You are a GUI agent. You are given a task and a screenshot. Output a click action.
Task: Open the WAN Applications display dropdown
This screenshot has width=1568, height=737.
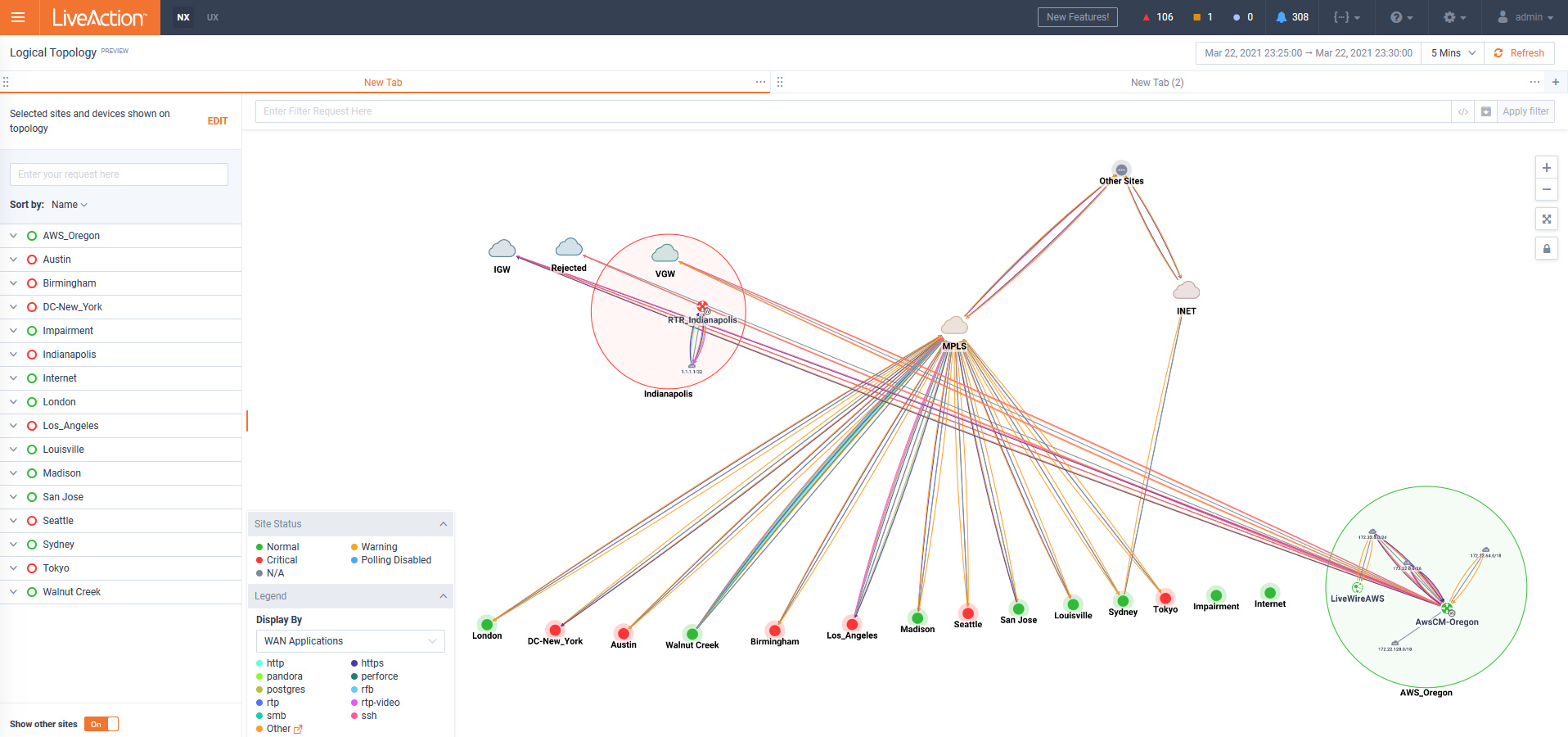(350, 641)
